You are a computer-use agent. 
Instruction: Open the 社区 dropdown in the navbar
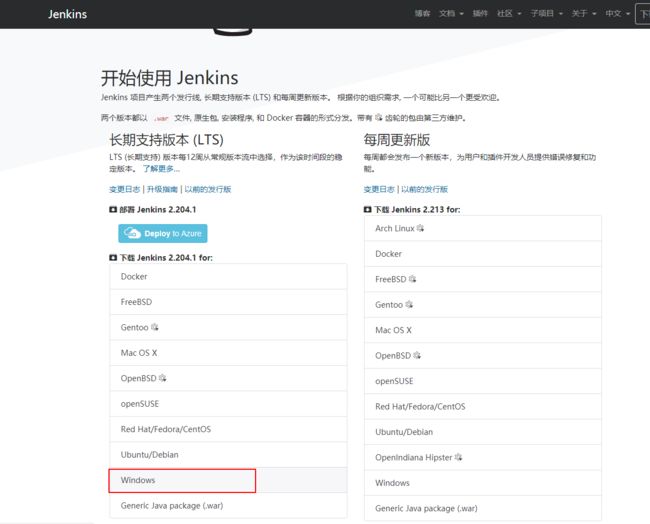[509, 14]
